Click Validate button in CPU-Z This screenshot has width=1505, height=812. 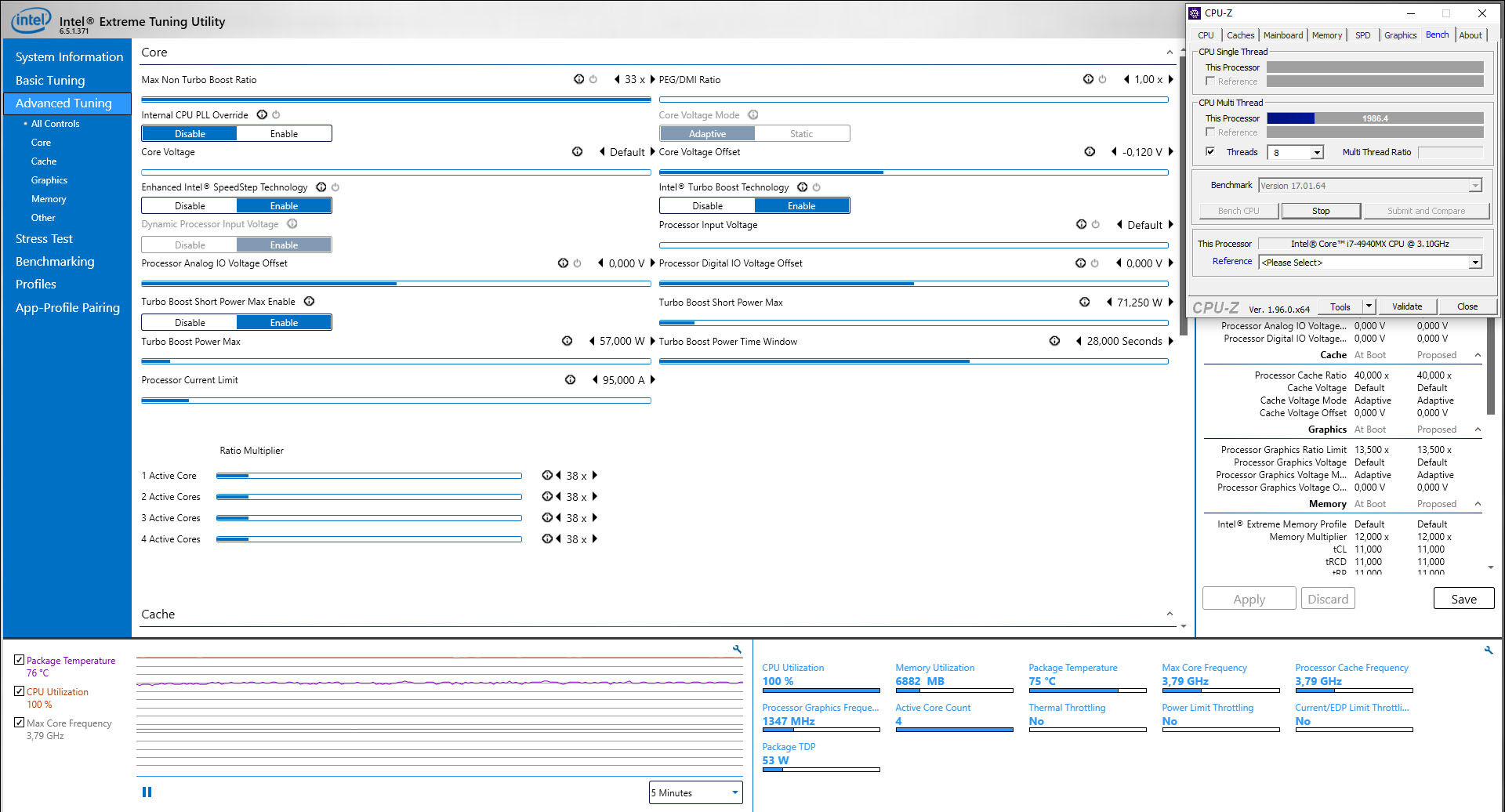(x=1407, y=306)
